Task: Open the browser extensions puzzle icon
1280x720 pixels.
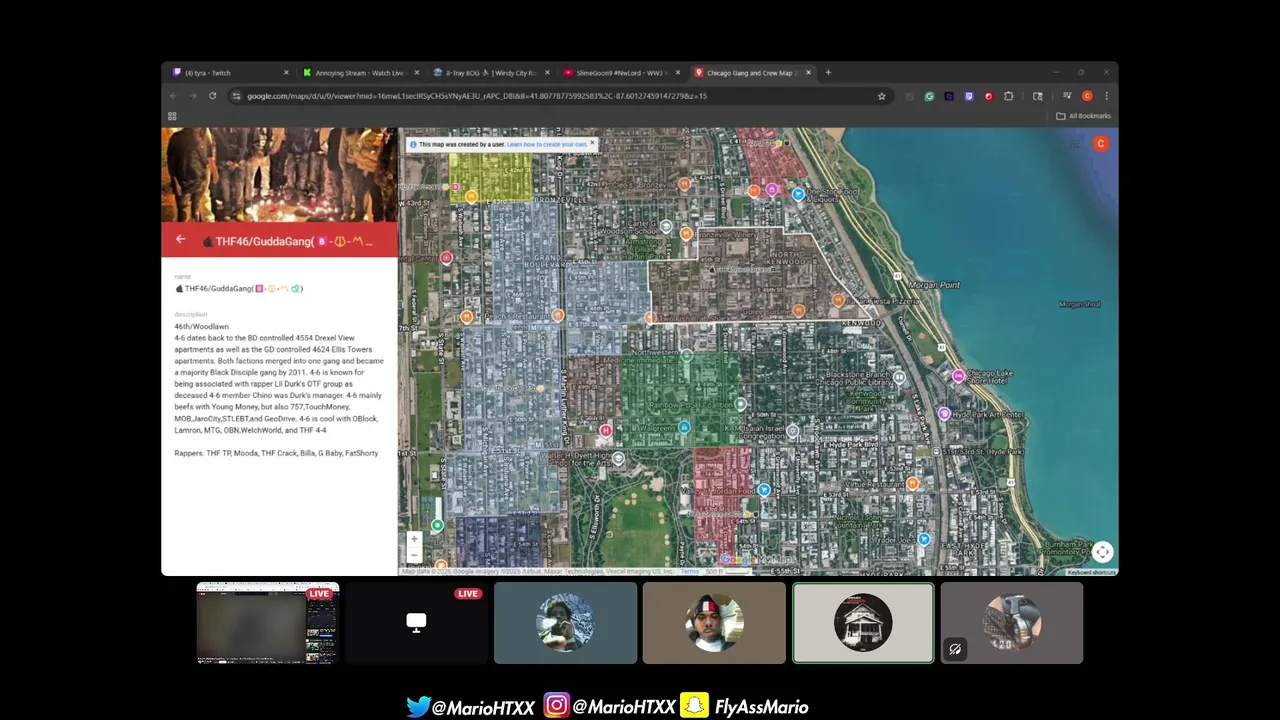Action: [x=1008, y=96]
